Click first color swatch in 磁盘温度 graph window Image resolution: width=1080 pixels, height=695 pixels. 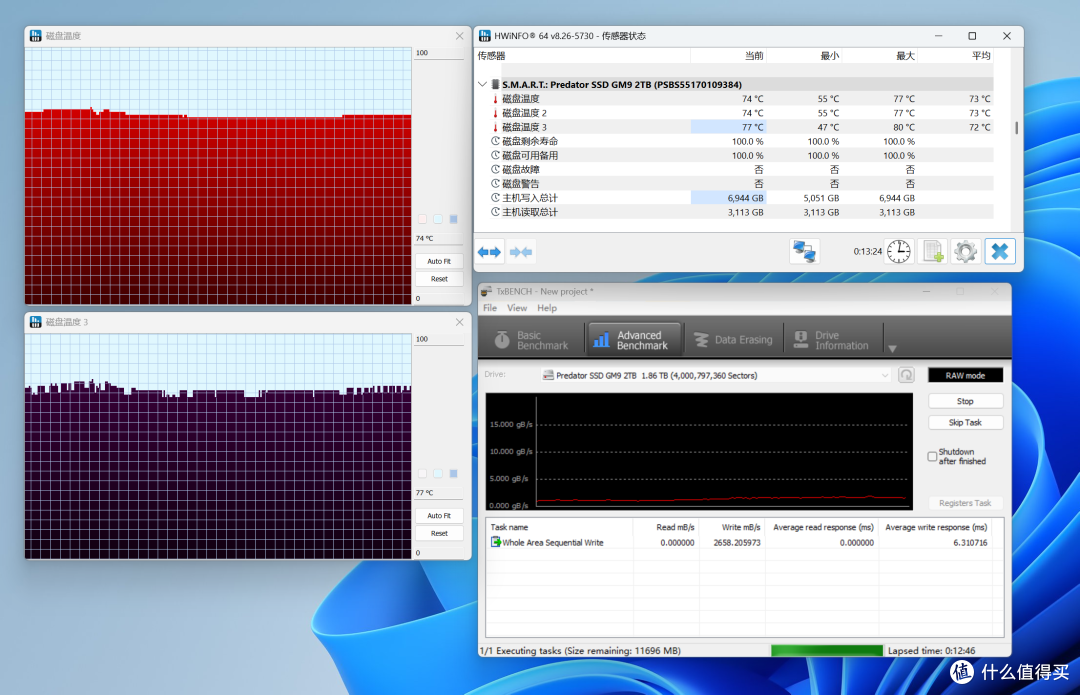[422, 219]
